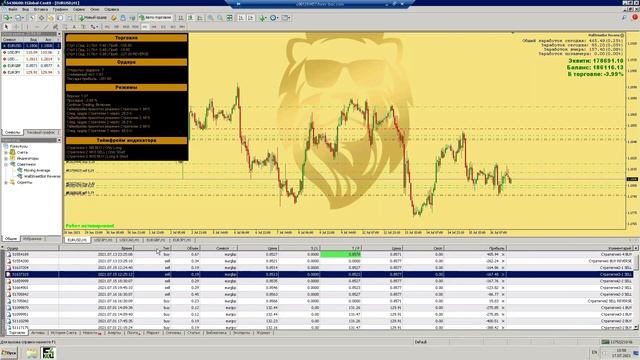Select EURGBP in Market Watch
Screen dimensions: 640x360
pyautogui.click(x=31, y=65)
